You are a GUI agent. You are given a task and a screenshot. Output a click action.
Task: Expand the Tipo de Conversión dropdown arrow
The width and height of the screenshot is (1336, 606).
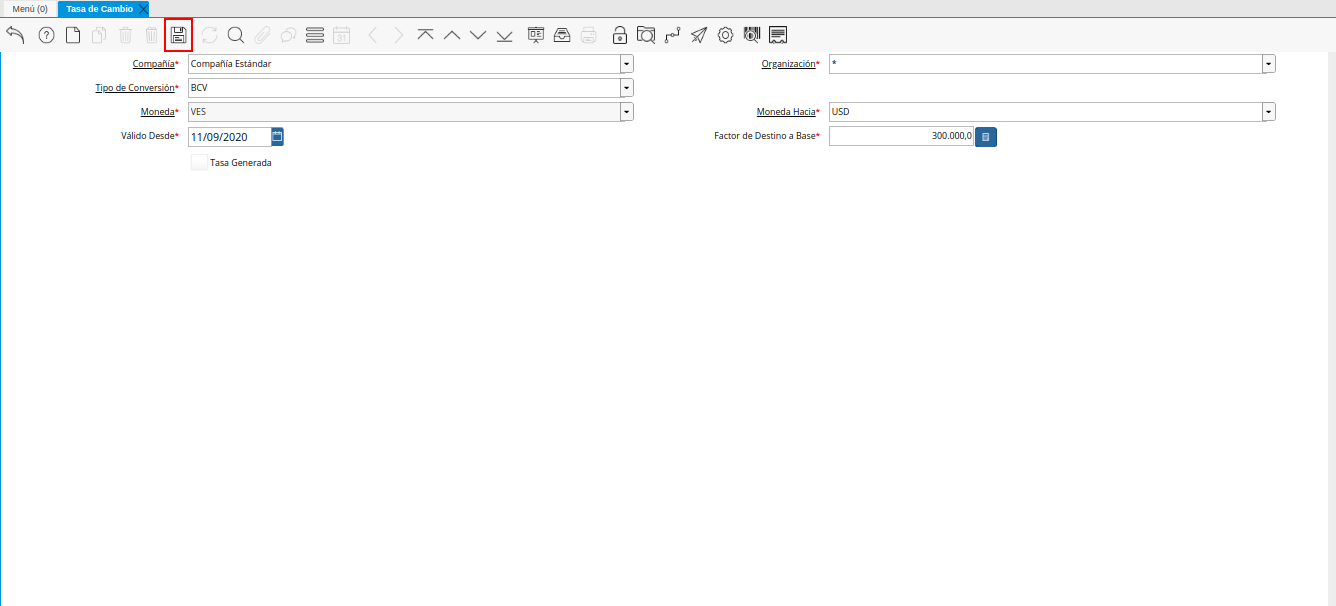click(627, 88)
